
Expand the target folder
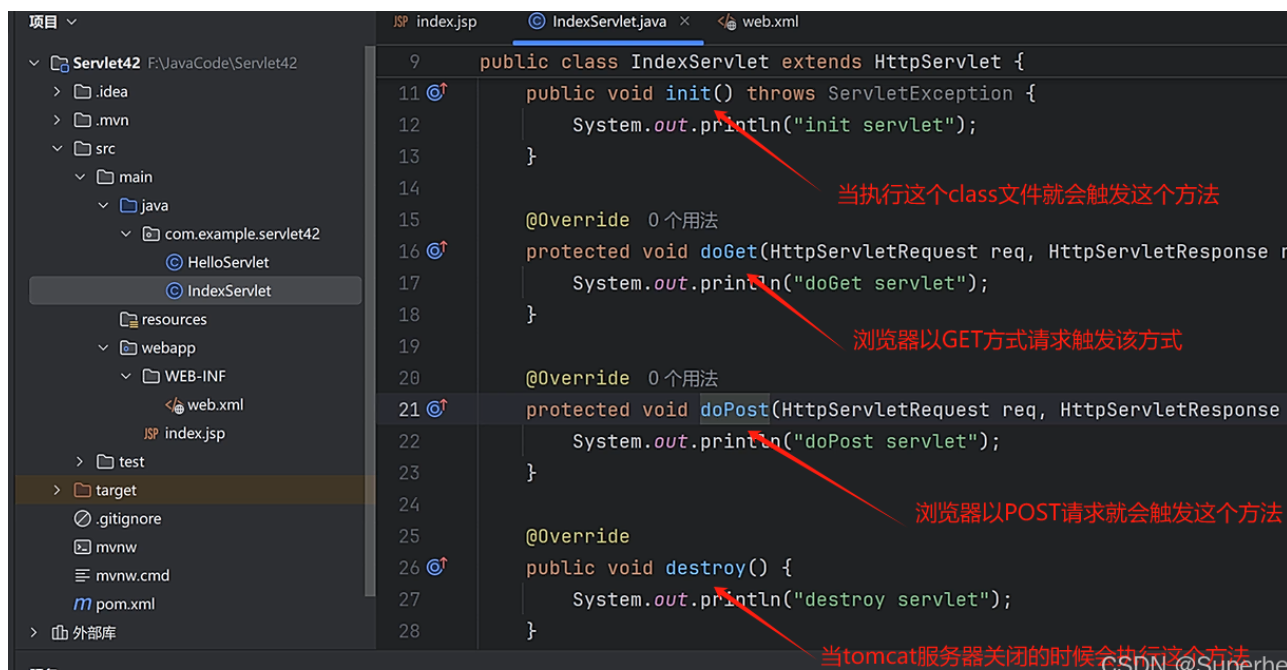[x=57, y=490]
